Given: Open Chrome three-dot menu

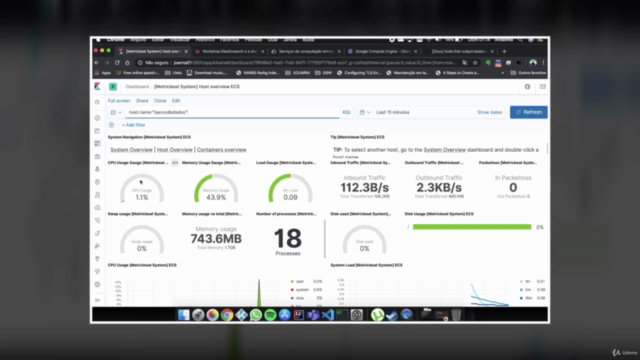Looking at the screenshot, I should [544, 63].
